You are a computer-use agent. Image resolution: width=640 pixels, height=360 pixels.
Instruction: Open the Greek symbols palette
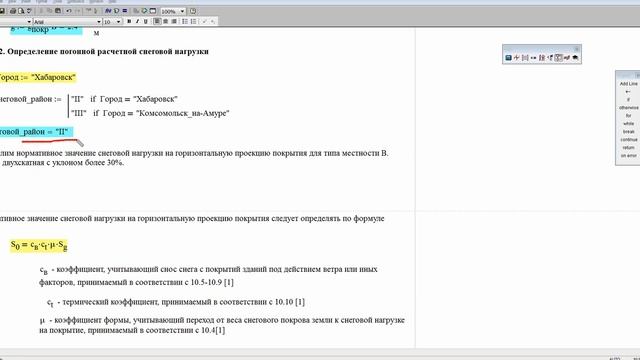[567, 58]
